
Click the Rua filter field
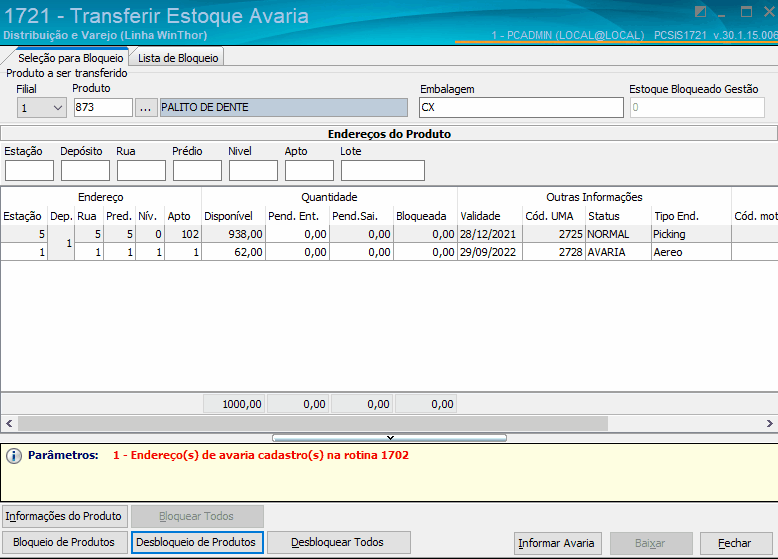[x=141, y=171]
